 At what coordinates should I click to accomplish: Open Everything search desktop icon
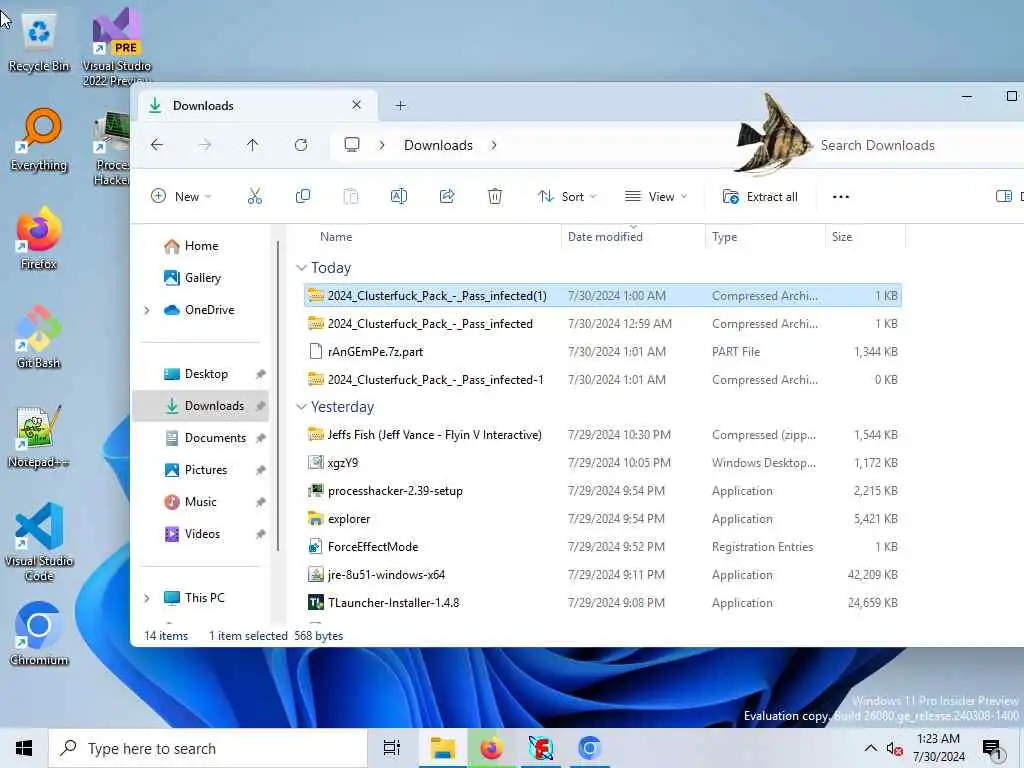[39, 140]
